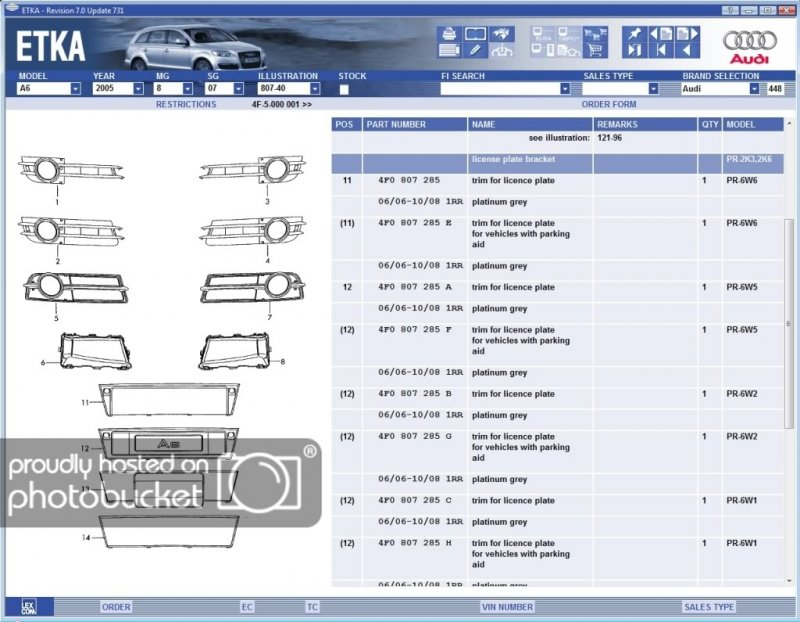
Task: Go to next page icon
Action: [686, 33]
